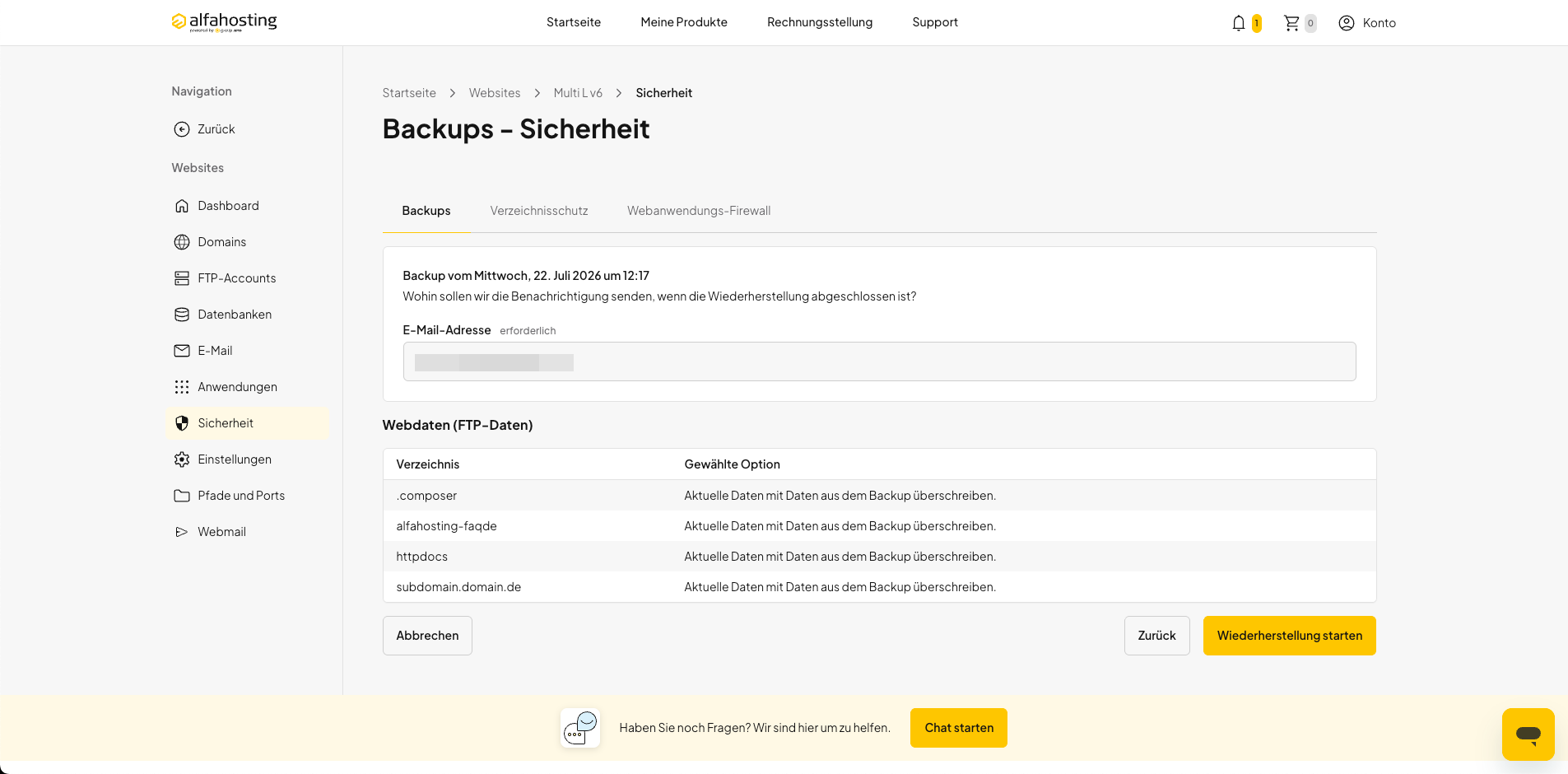Select the Backups tab
Viewport: 1568px width, 774px height.
pyautogui.click(x=426, y=211)
